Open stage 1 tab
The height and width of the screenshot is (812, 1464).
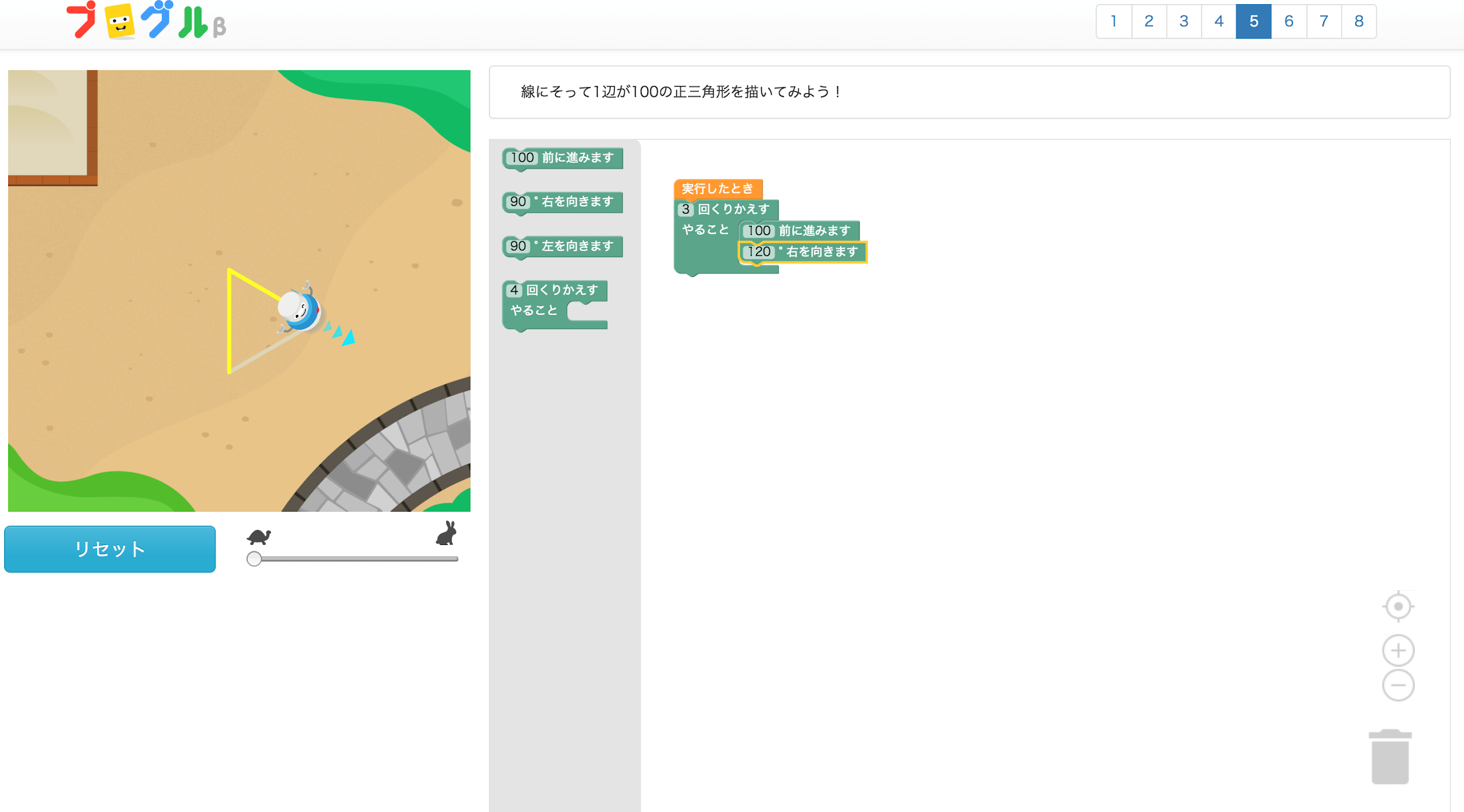[x=1114, y=22]
